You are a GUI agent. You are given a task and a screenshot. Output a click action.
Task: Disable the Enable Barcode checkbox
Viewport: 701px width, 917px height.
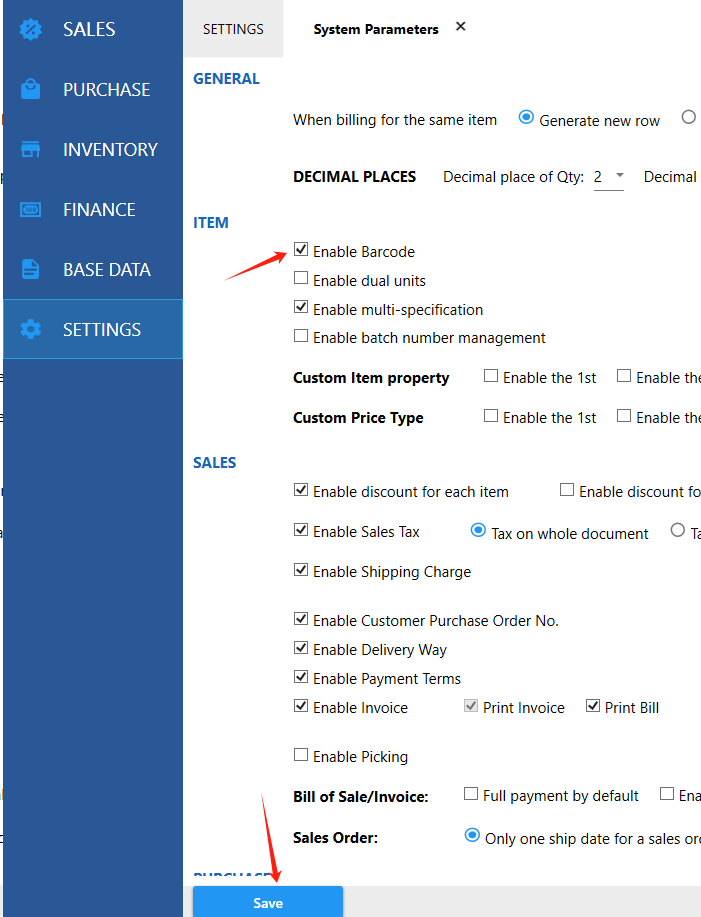[x=301, y=250]
